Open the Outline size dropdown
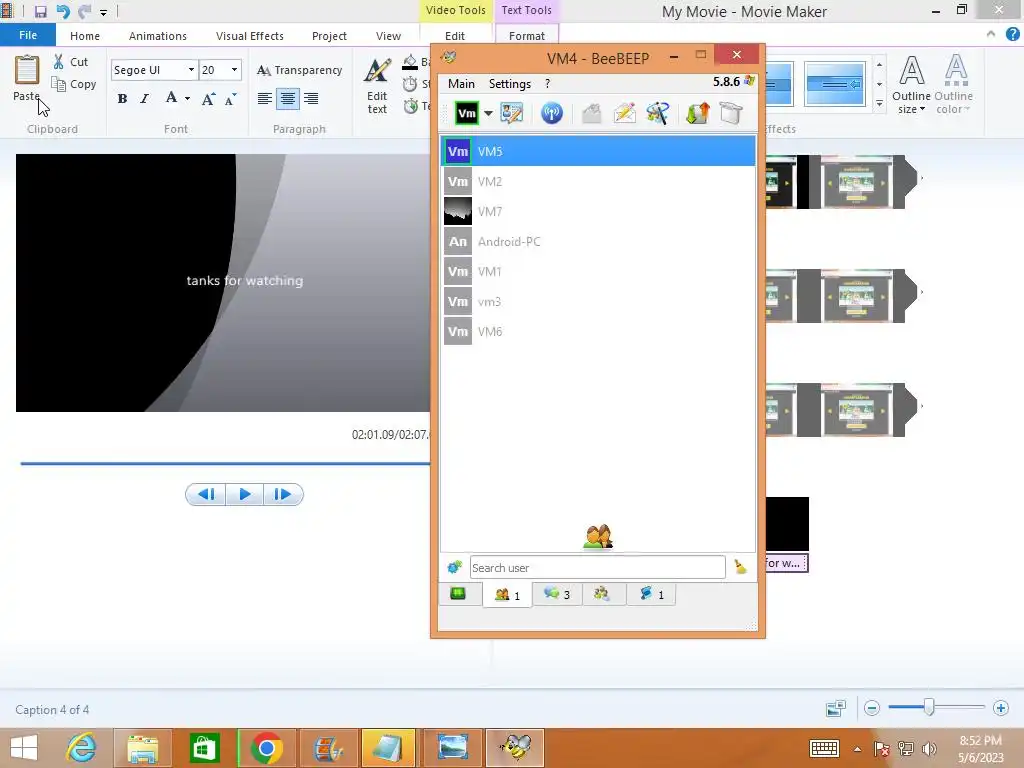1024x768 pixels. coord(911,86)
